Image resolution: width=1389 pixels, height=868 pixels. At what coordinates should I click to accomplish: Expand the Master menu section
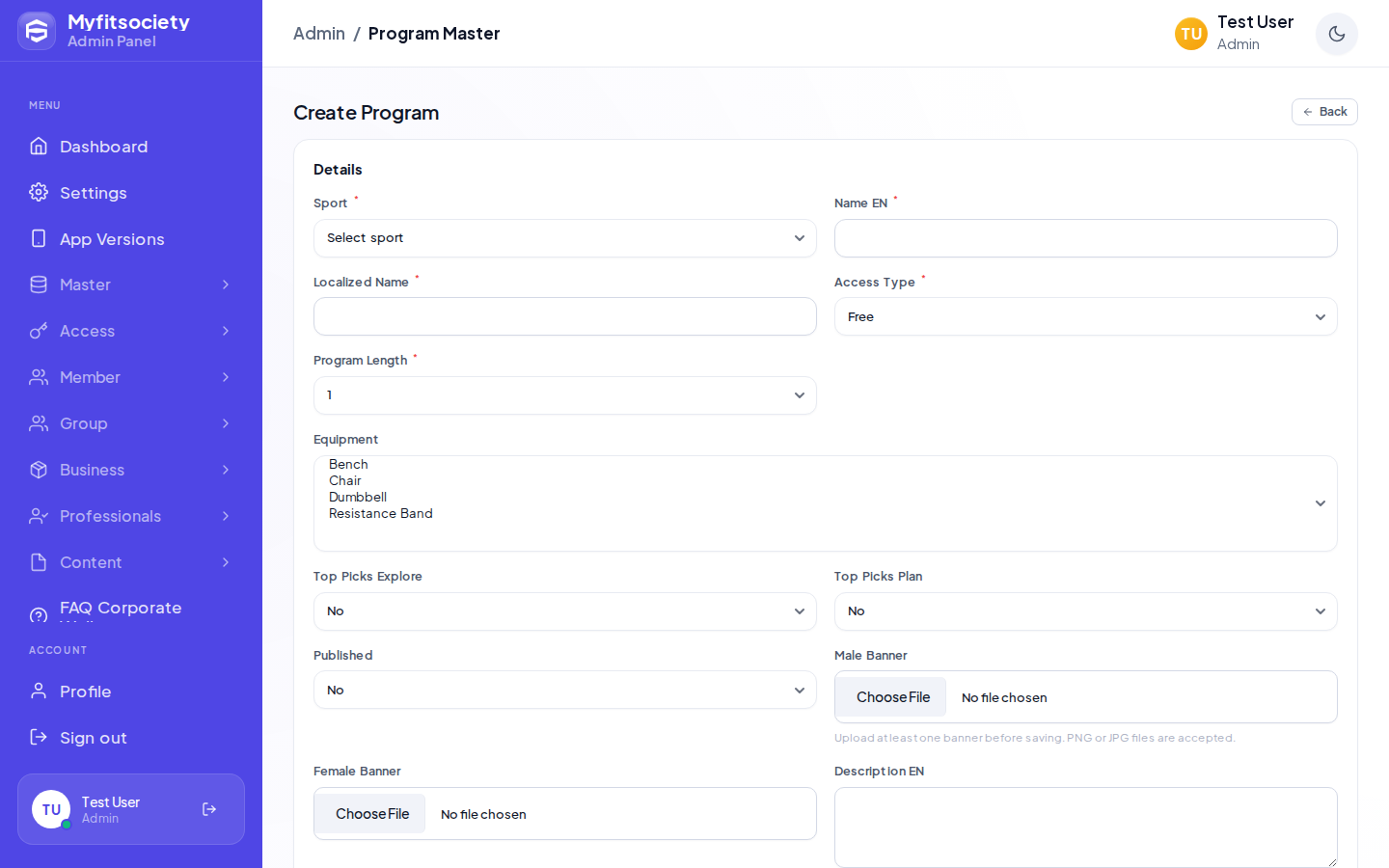click(x=131, y=285)
